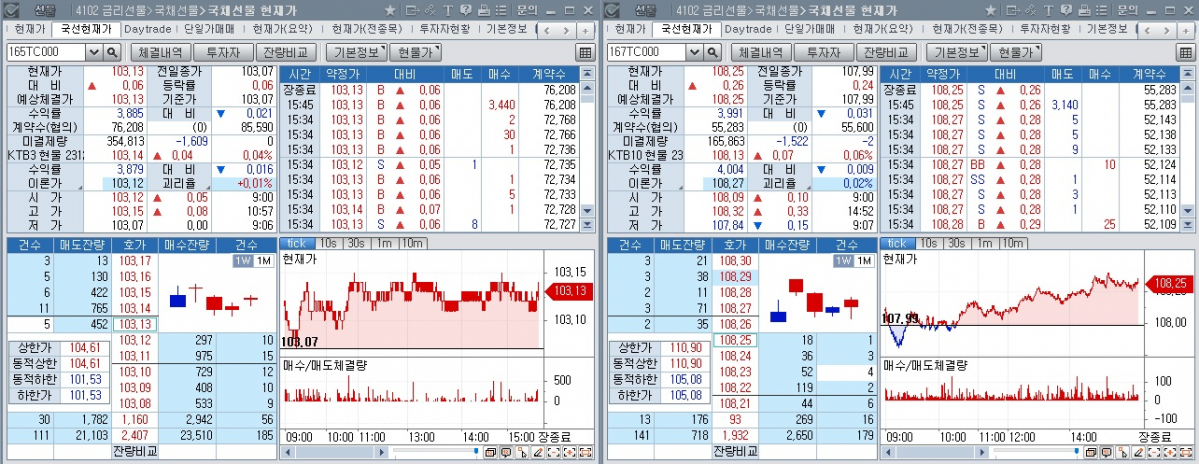Select the 10s chart tab in left window

tap(330, 243)
